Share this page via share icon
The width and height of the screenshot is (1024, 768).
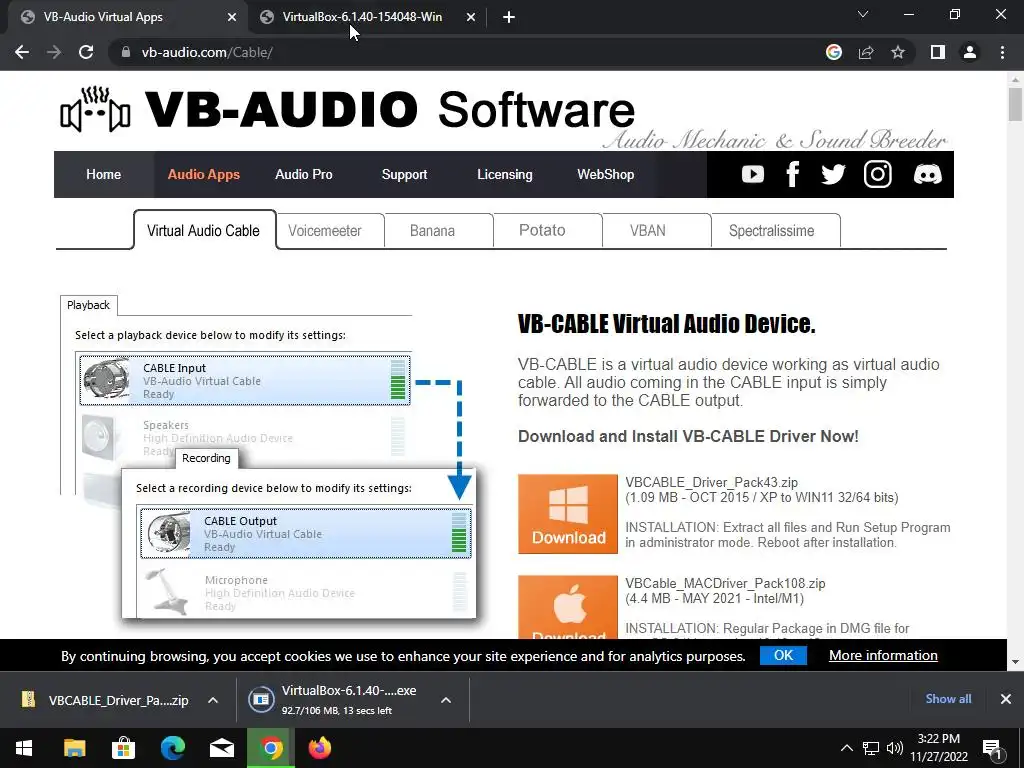point(866,52)
